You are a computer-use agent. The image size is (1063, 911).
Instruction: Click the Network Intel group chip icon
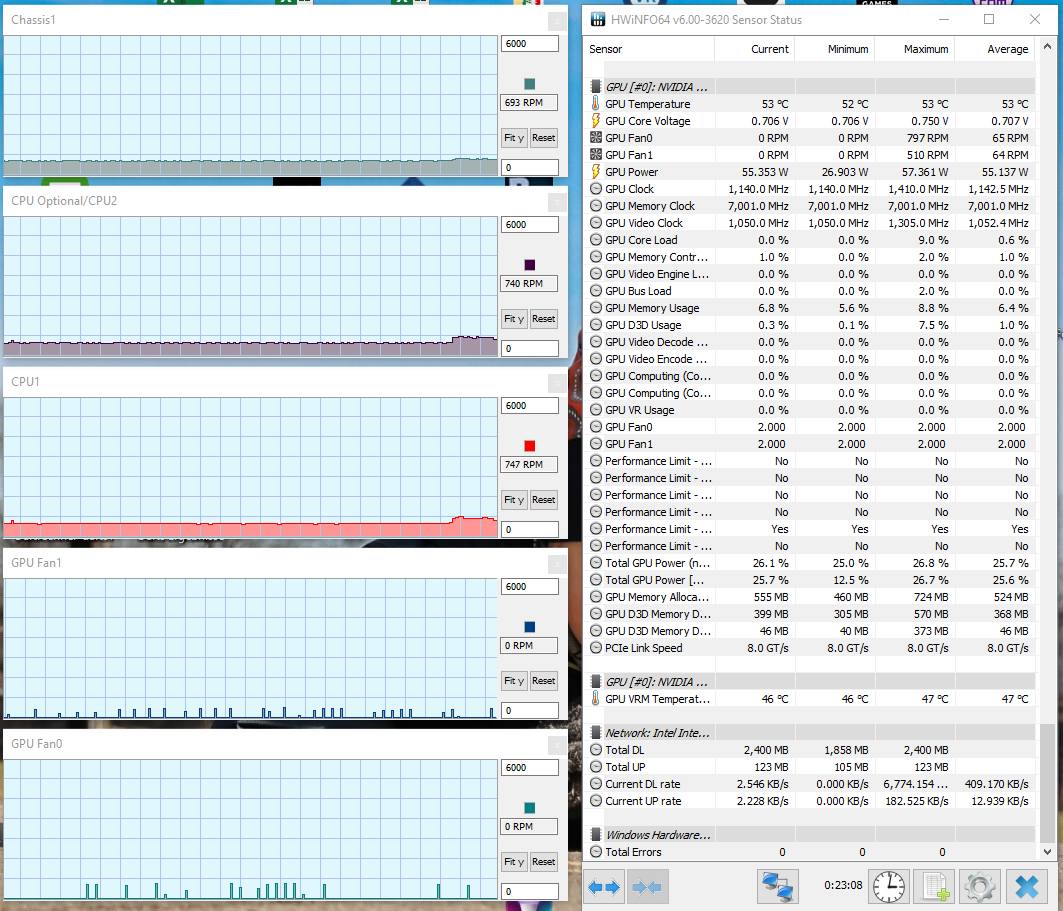pos(595,733)
